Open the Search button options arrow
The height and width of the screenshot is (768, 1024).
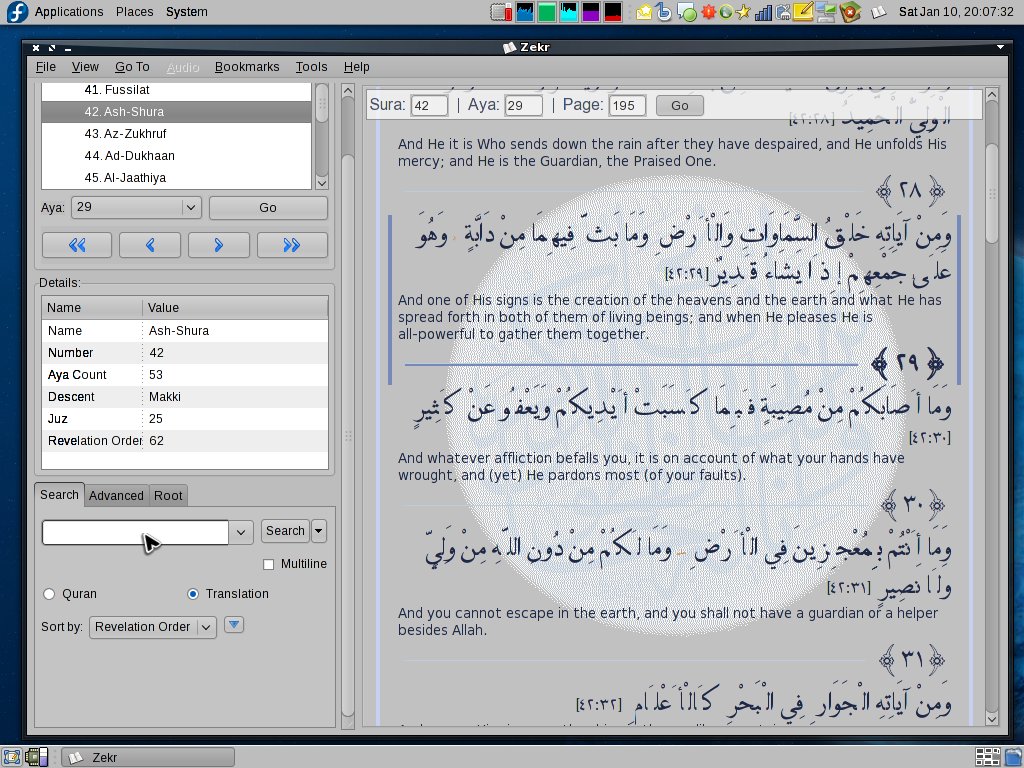(319, 531)
